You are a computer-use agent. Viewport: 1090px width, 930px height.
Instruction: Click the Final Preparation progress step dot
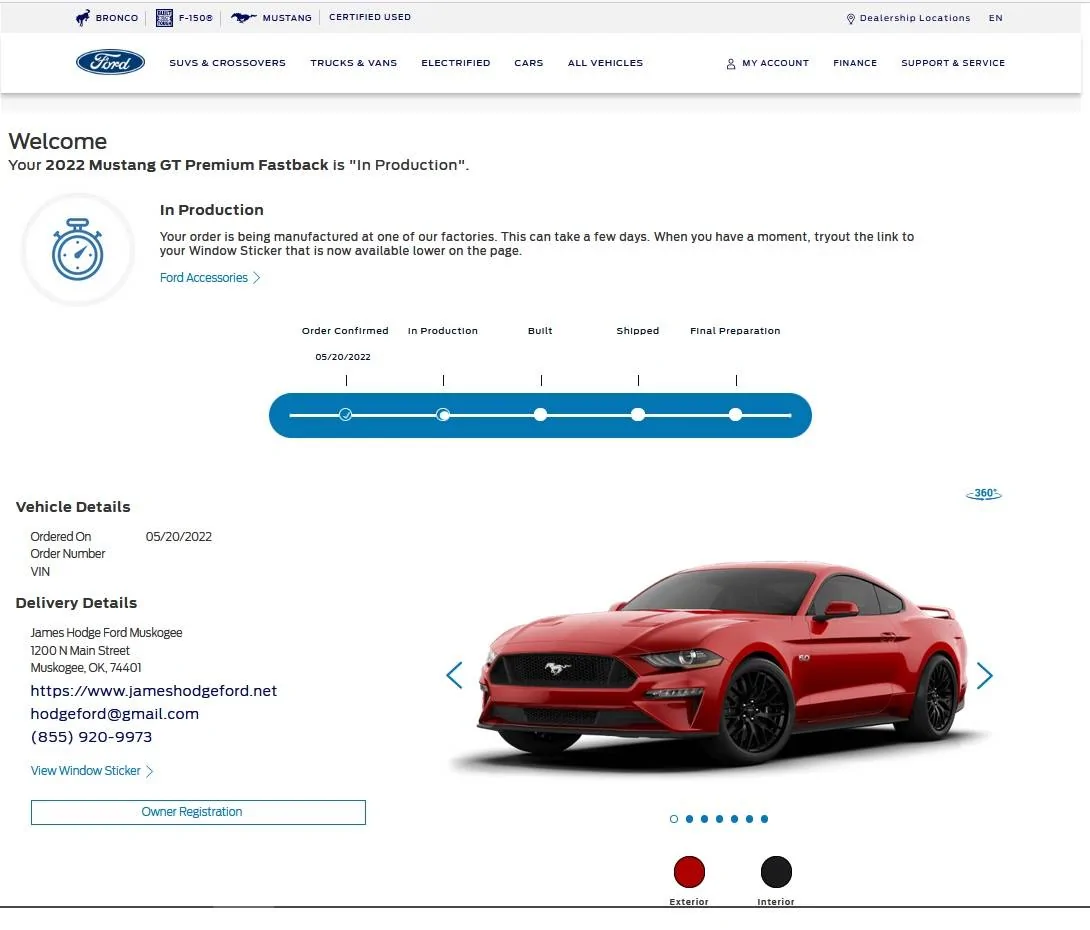coord(735,415)
